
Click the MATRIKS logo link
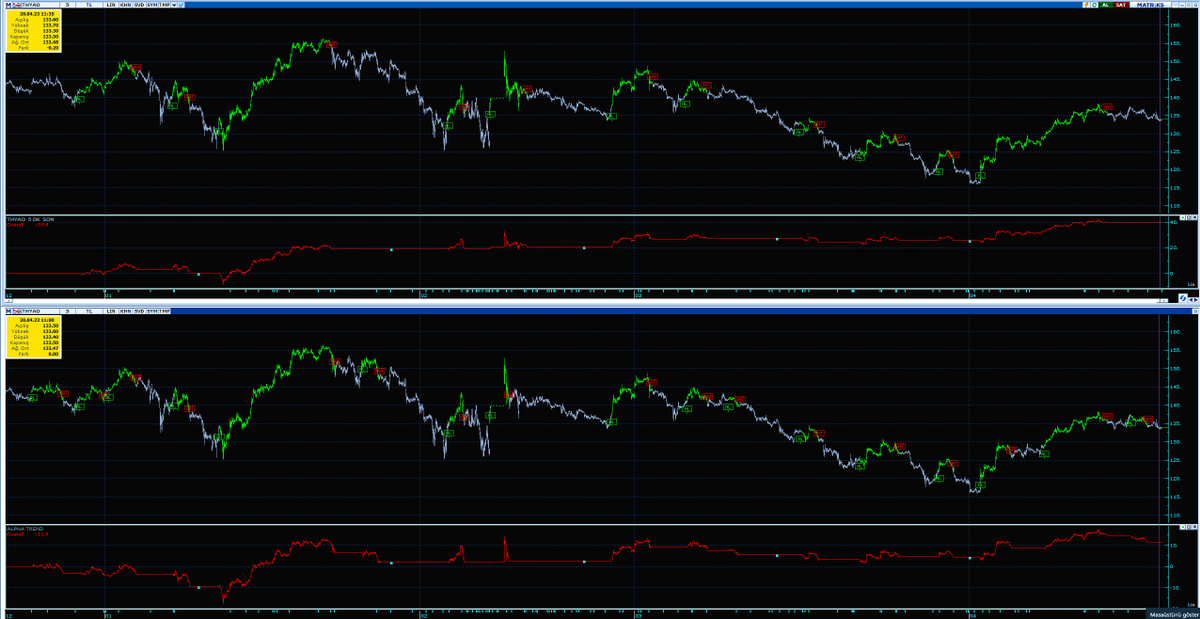click(1150, 4)
